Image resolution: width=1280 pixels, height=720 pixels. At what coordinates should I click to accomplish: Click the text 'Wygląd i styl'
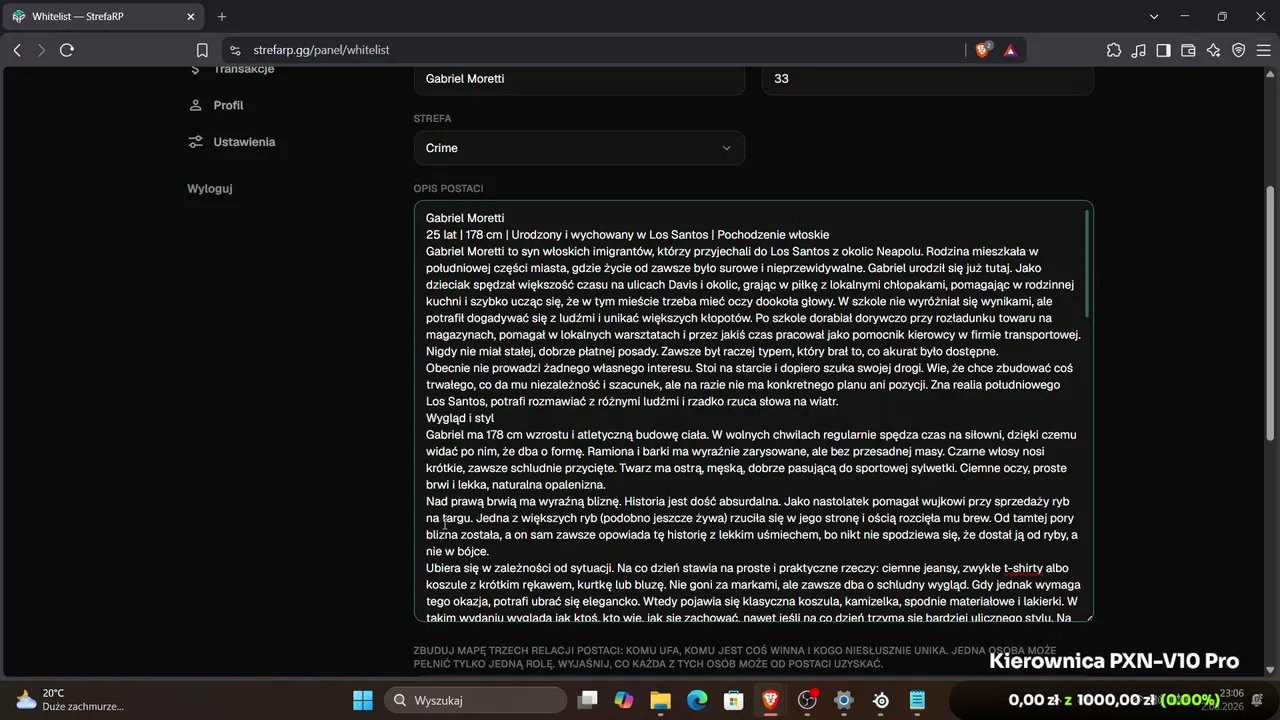(460, 418)
